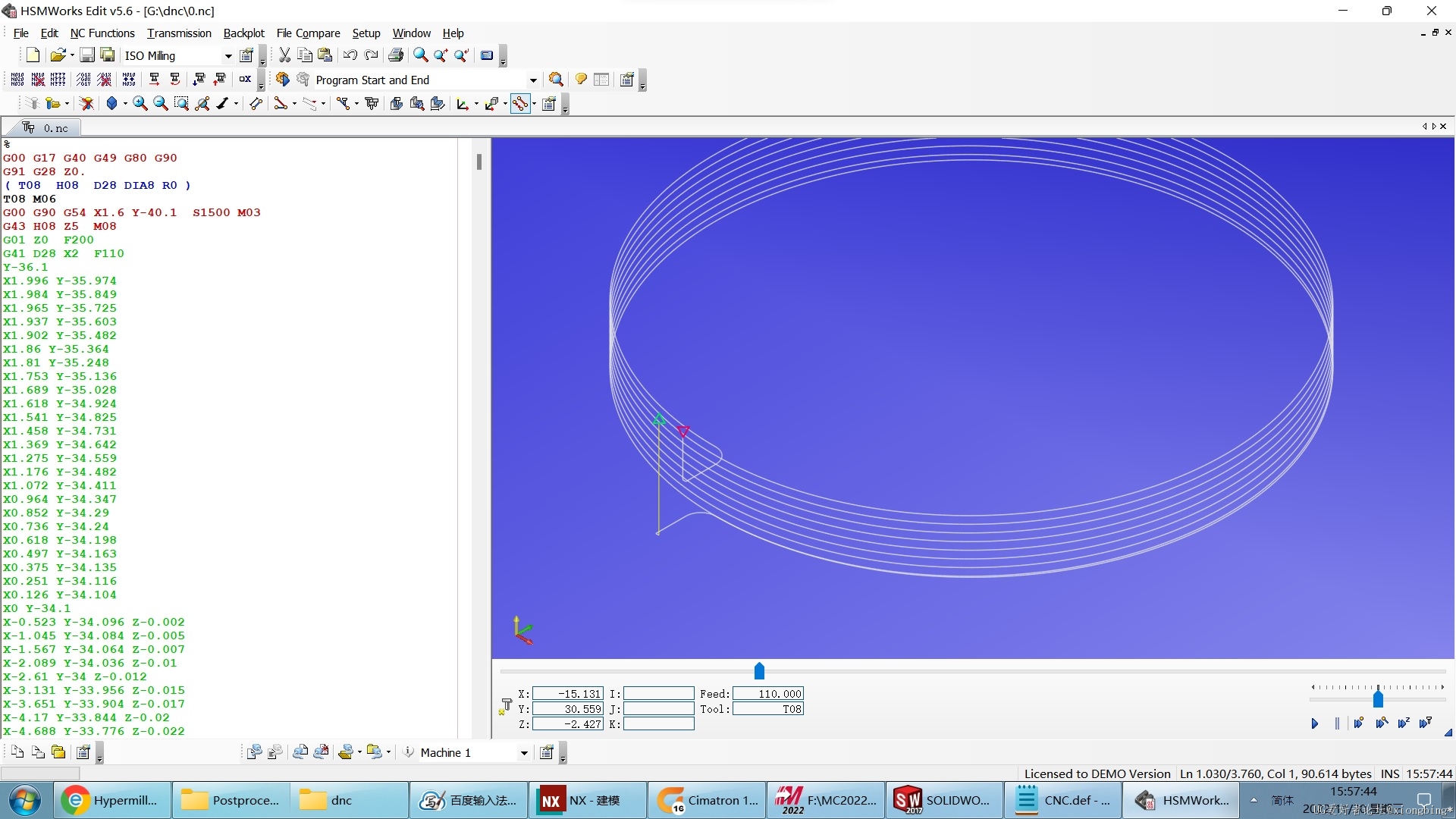
Task: Click the blue solid model view icon
Action: [112, 104]
